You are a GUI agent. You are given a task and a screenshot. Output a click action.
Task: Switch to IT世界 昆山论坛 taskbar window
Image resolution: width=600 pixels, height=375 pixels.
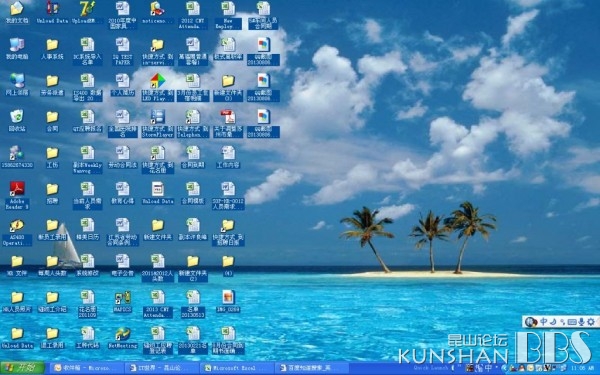162,368
